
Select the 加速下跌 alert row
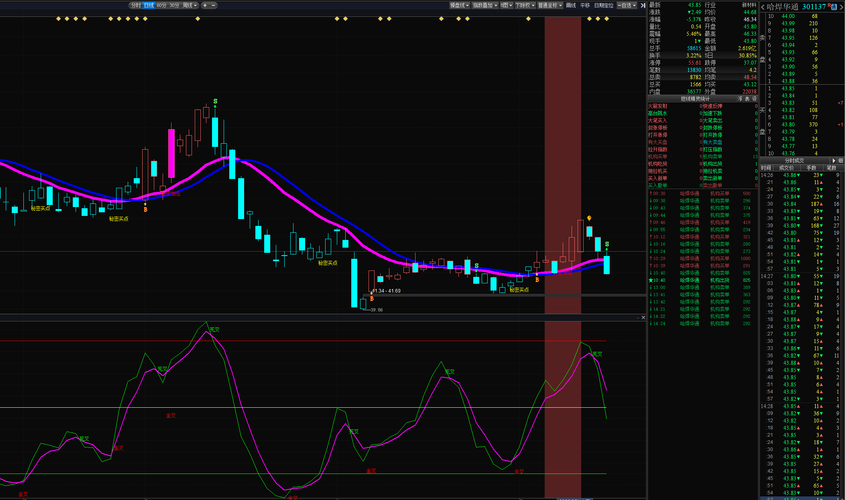point(730,113)
